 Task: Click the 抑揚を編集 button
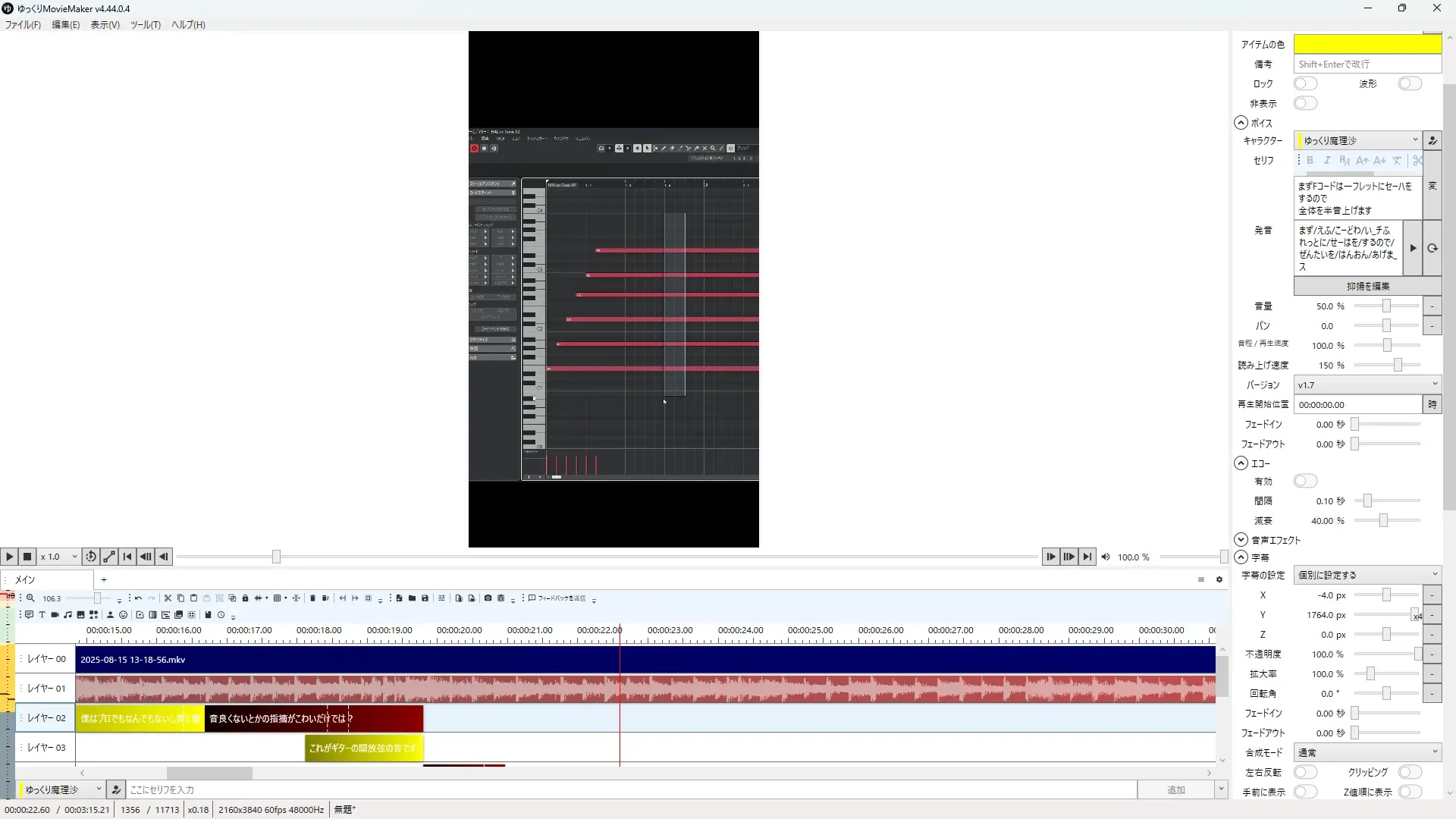pos(1367,286)
